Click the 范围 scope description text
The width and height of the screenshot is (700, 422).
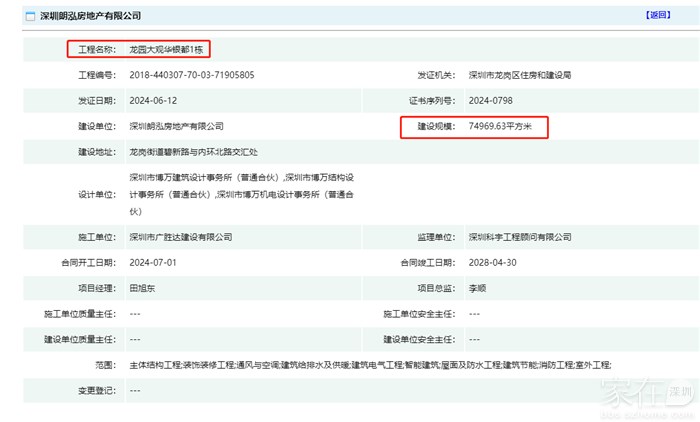coord(370,365)
